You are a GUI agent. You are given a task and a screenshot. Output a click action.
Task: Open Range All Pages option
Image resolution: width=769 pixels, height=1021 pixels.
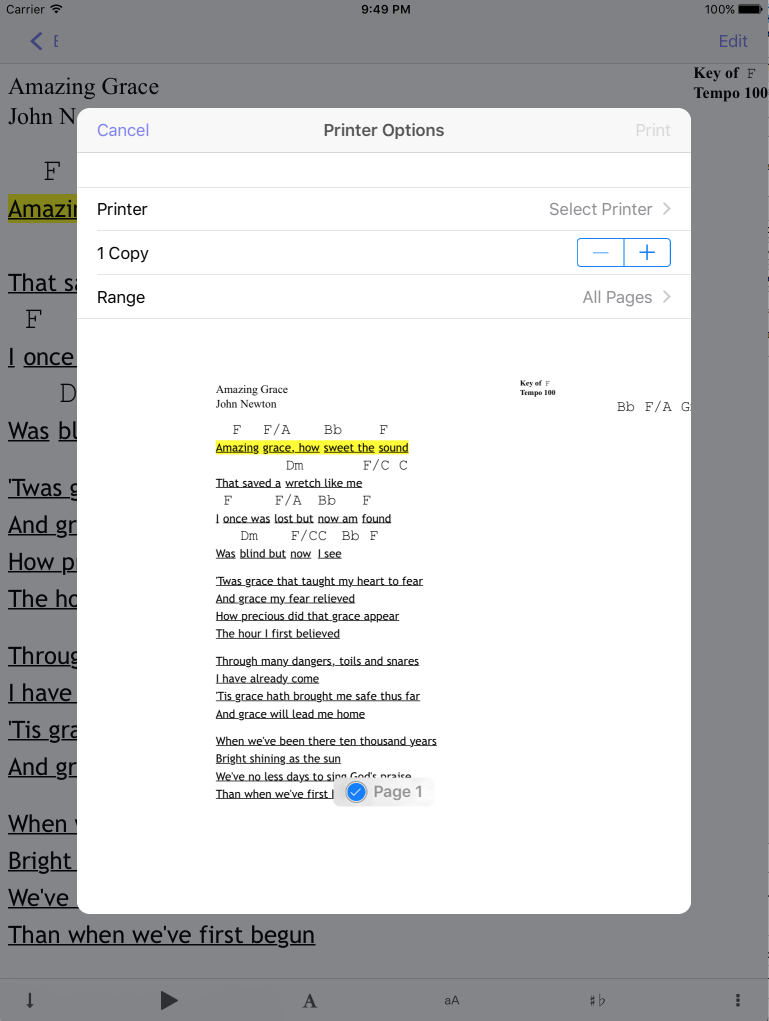point(384,297)
